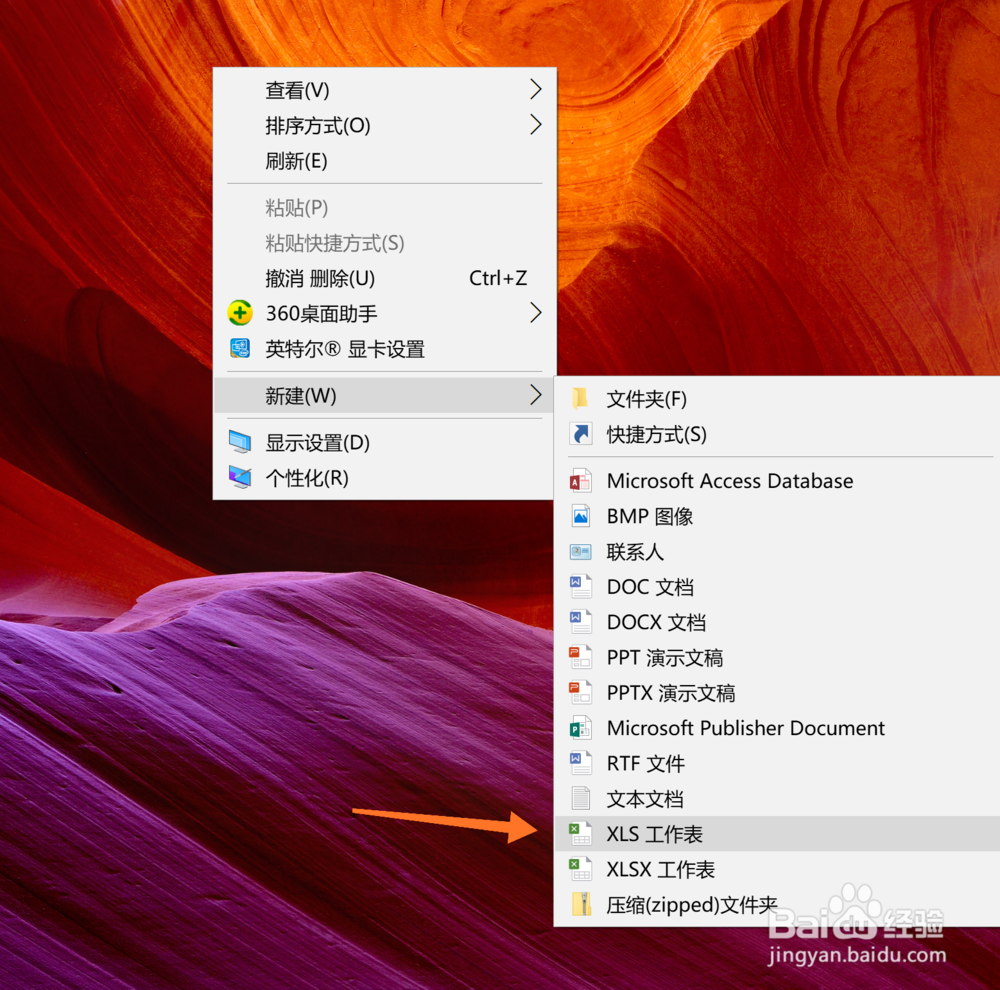Image resolution: width=1000 pixels, height=990 pixels.
Task: Select the Microsoft Publisher Document icon
Action: click(580, 728)
